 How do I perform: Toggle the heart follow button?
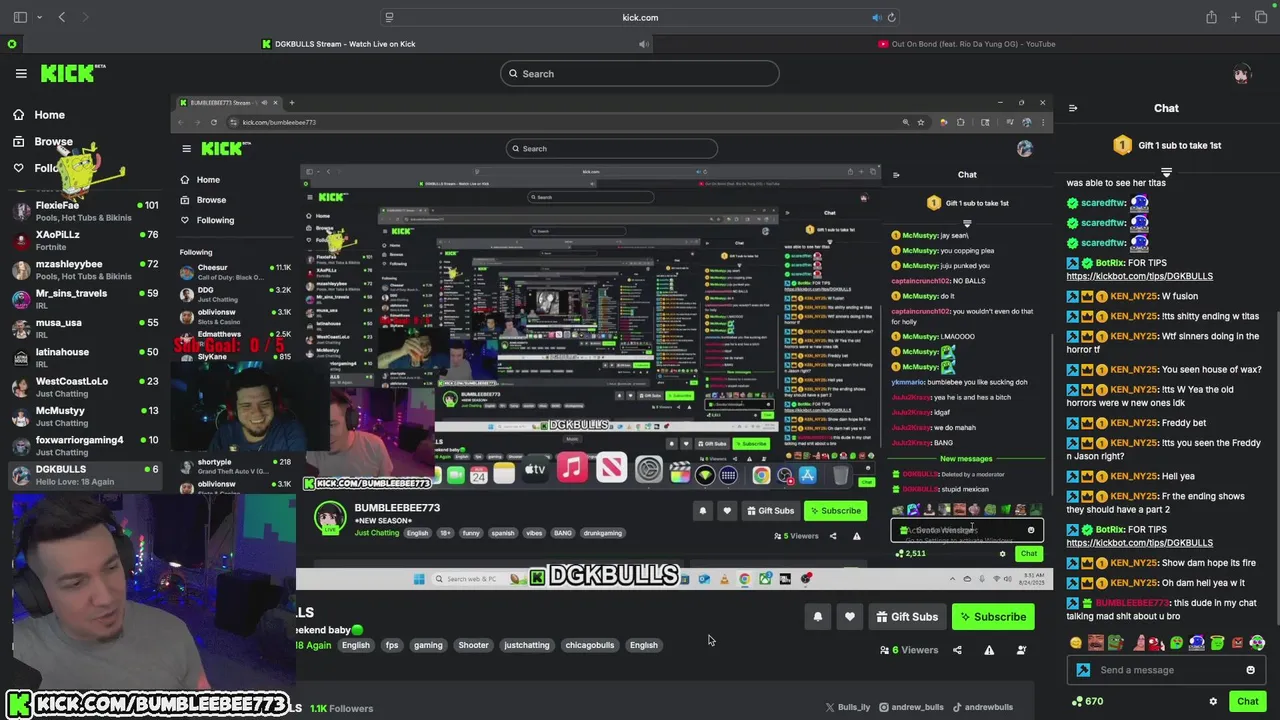point(850,617)
